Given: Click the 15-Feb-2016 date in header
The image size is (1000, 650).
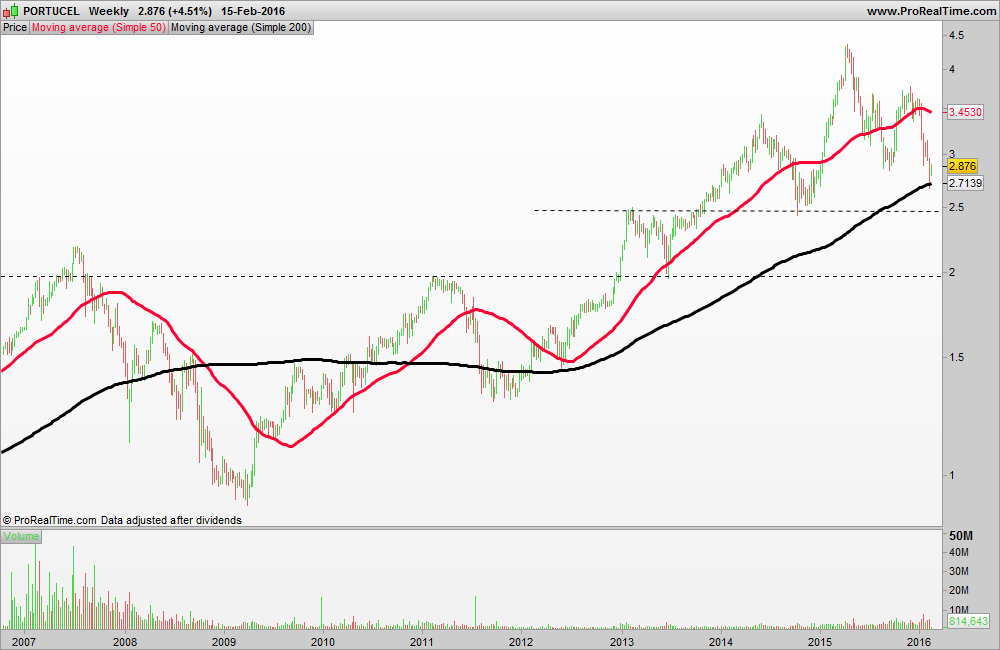Looking at the screenshot, I should [x=253, y=11].
